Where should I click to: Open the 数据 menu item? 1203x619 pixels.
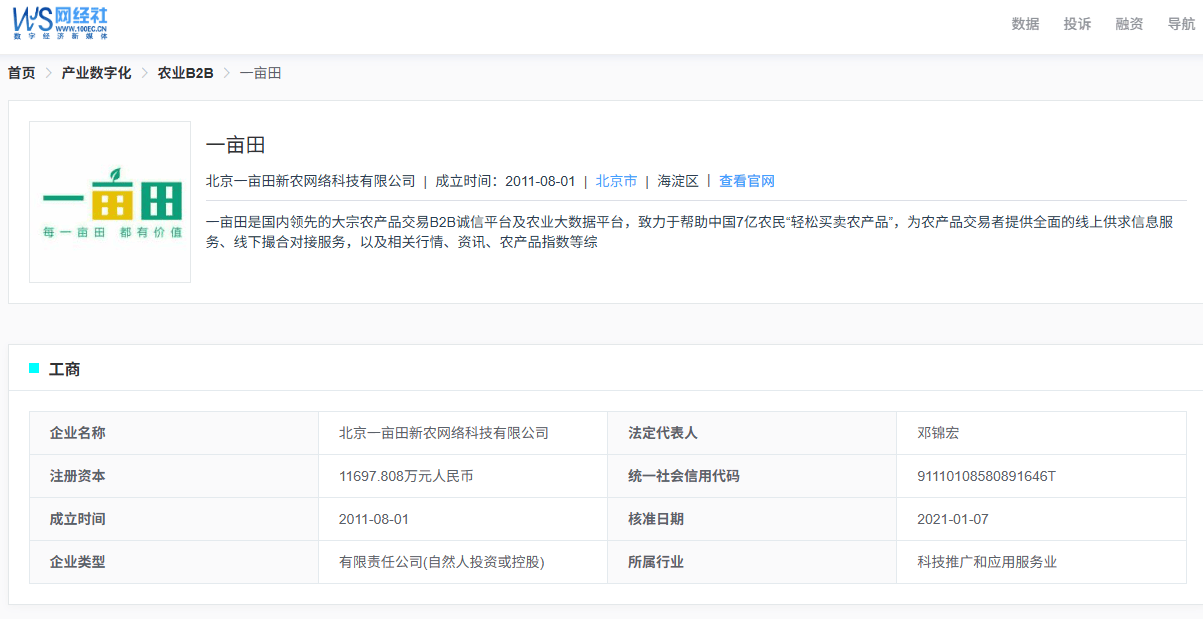[x=1025, y=24]
